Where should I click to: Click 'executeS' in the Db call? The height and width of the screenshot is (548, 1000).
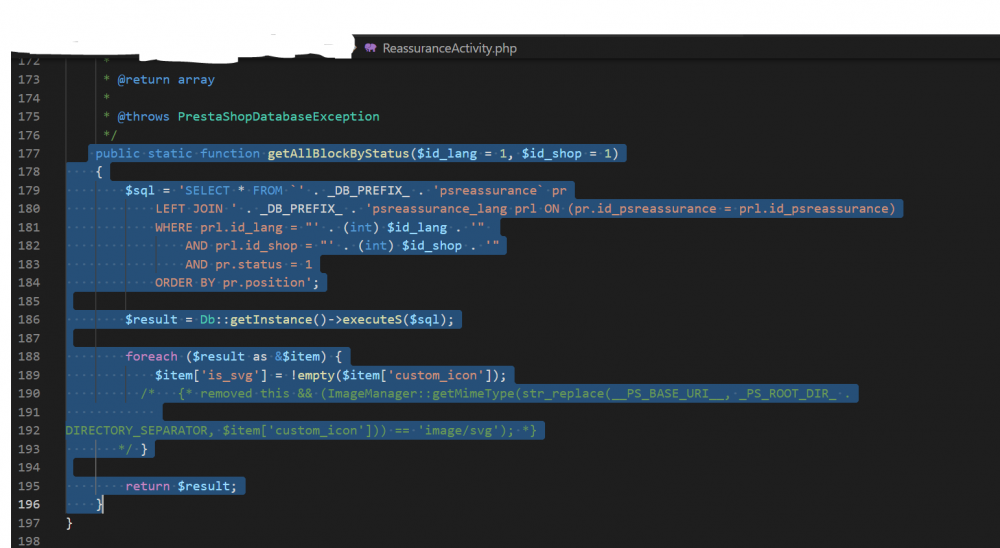click(x=372, y=320)
